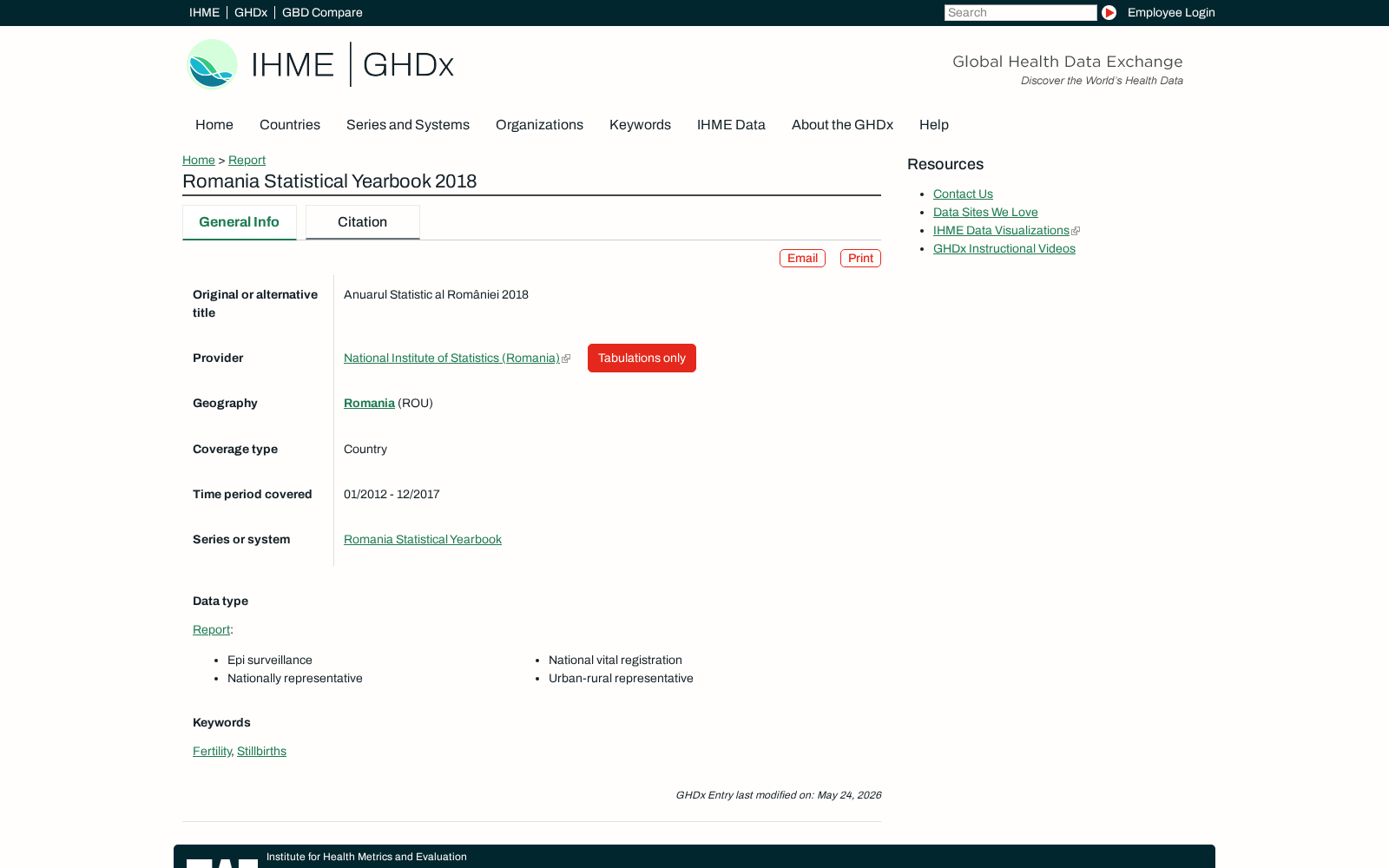Click the Report breadcrumb link

(247, 160)
